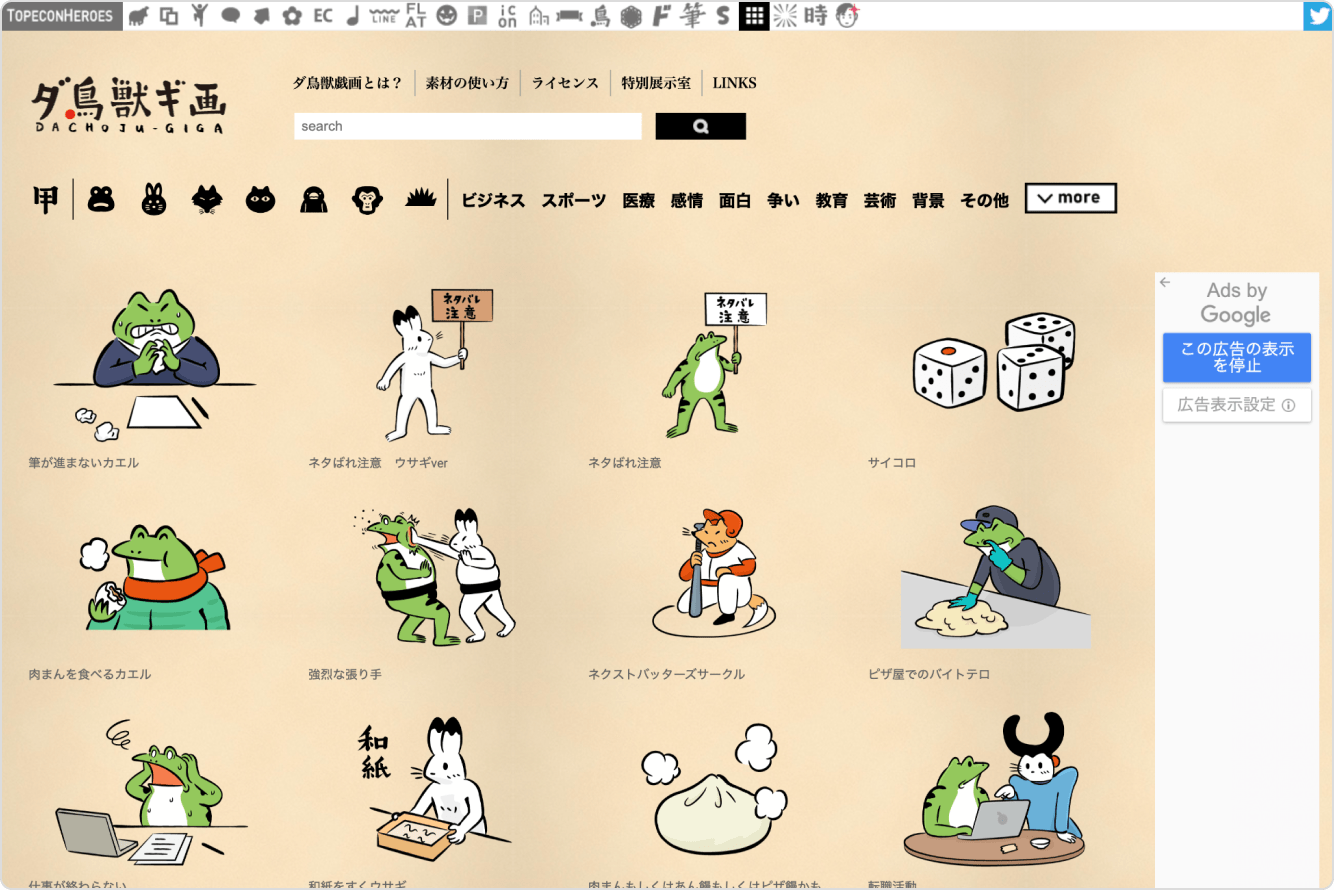Open the ビジネス category
Viewport: 1334px width, 890px height.
pos(493,200)
